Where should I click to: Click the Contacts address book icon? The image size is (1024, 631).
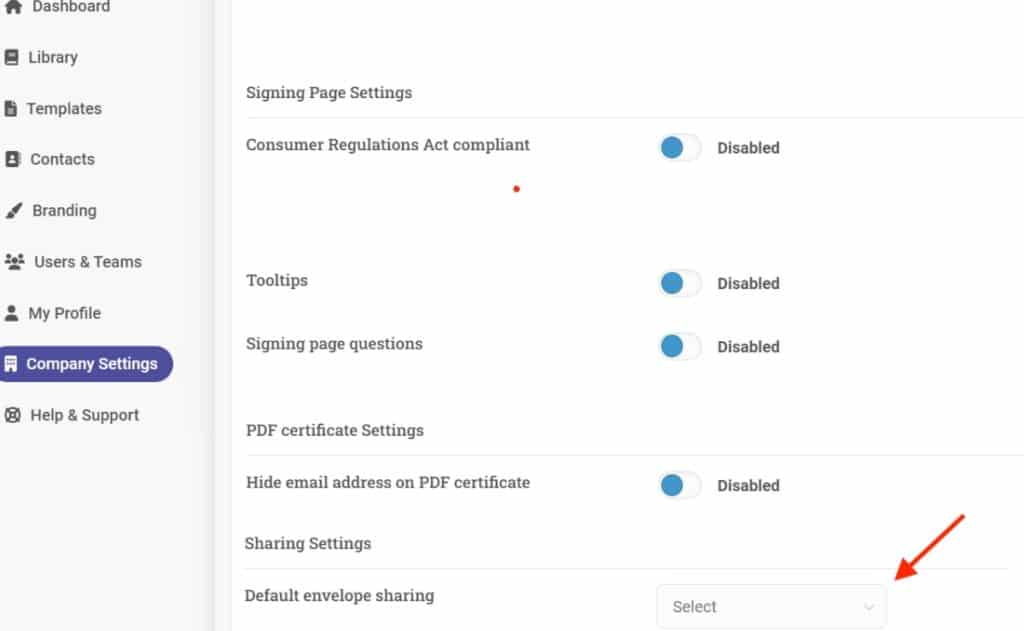point(14,159)
